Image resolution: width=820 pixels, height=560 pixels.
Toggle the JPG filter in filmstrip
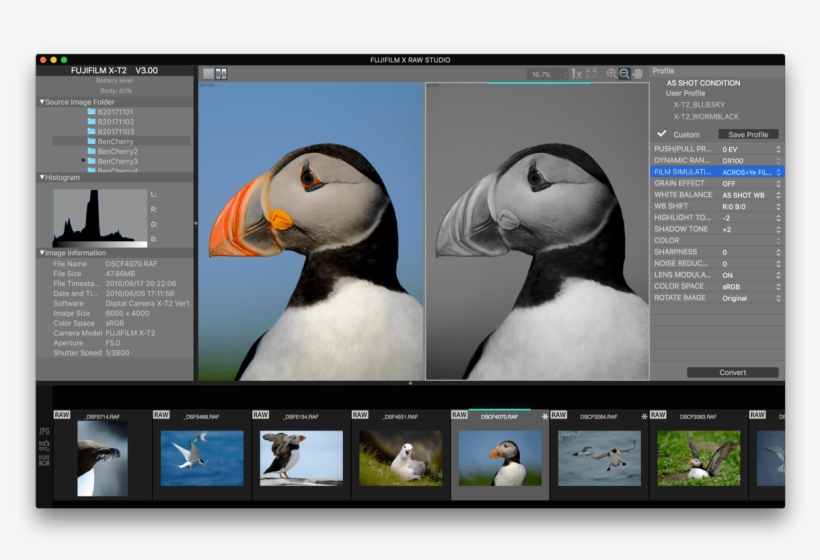pyautogui.click(x=44, y=431)
